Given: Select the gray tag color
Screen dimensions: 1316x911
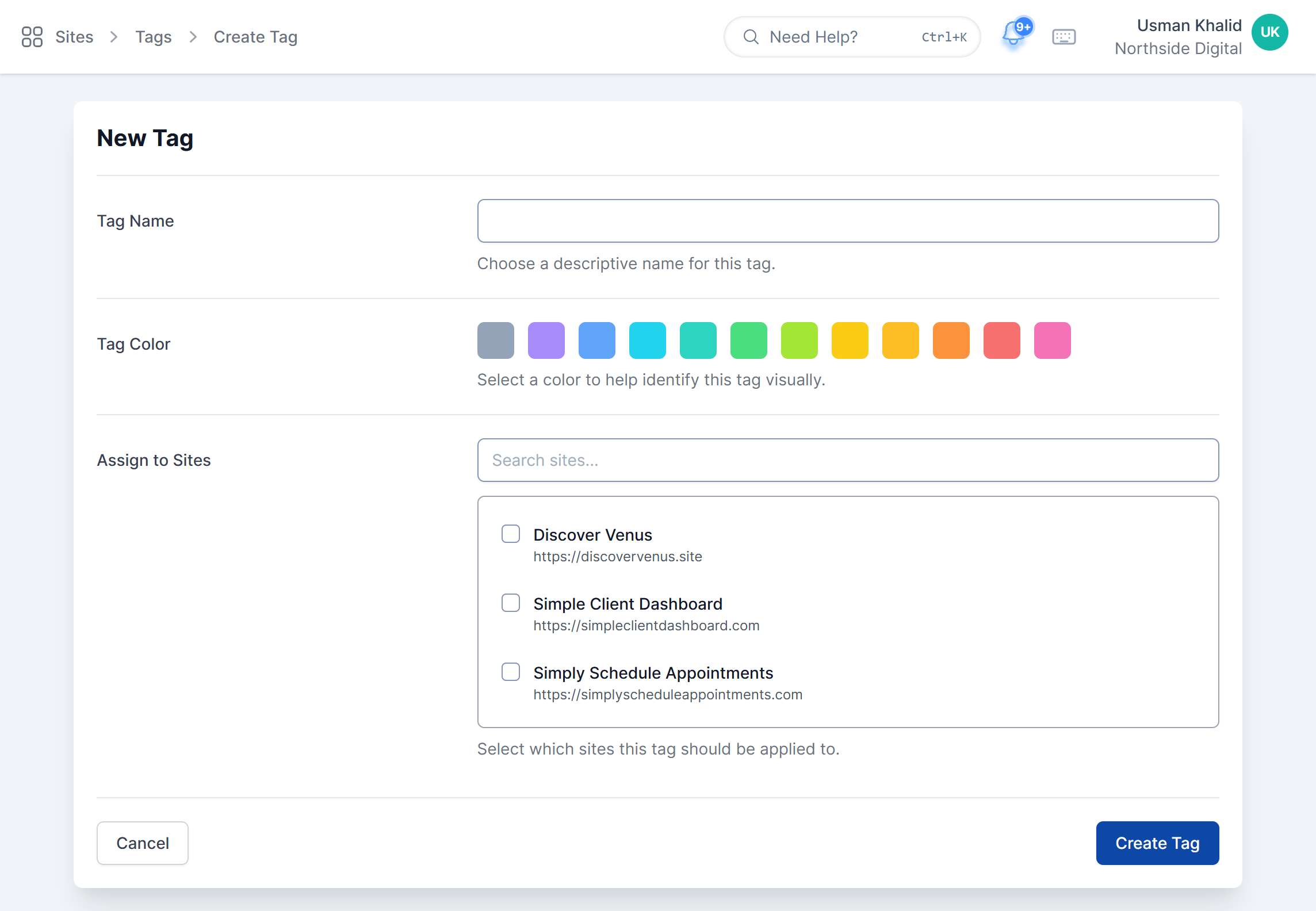Looking at the screenshot, I should [x=496, y=340].
